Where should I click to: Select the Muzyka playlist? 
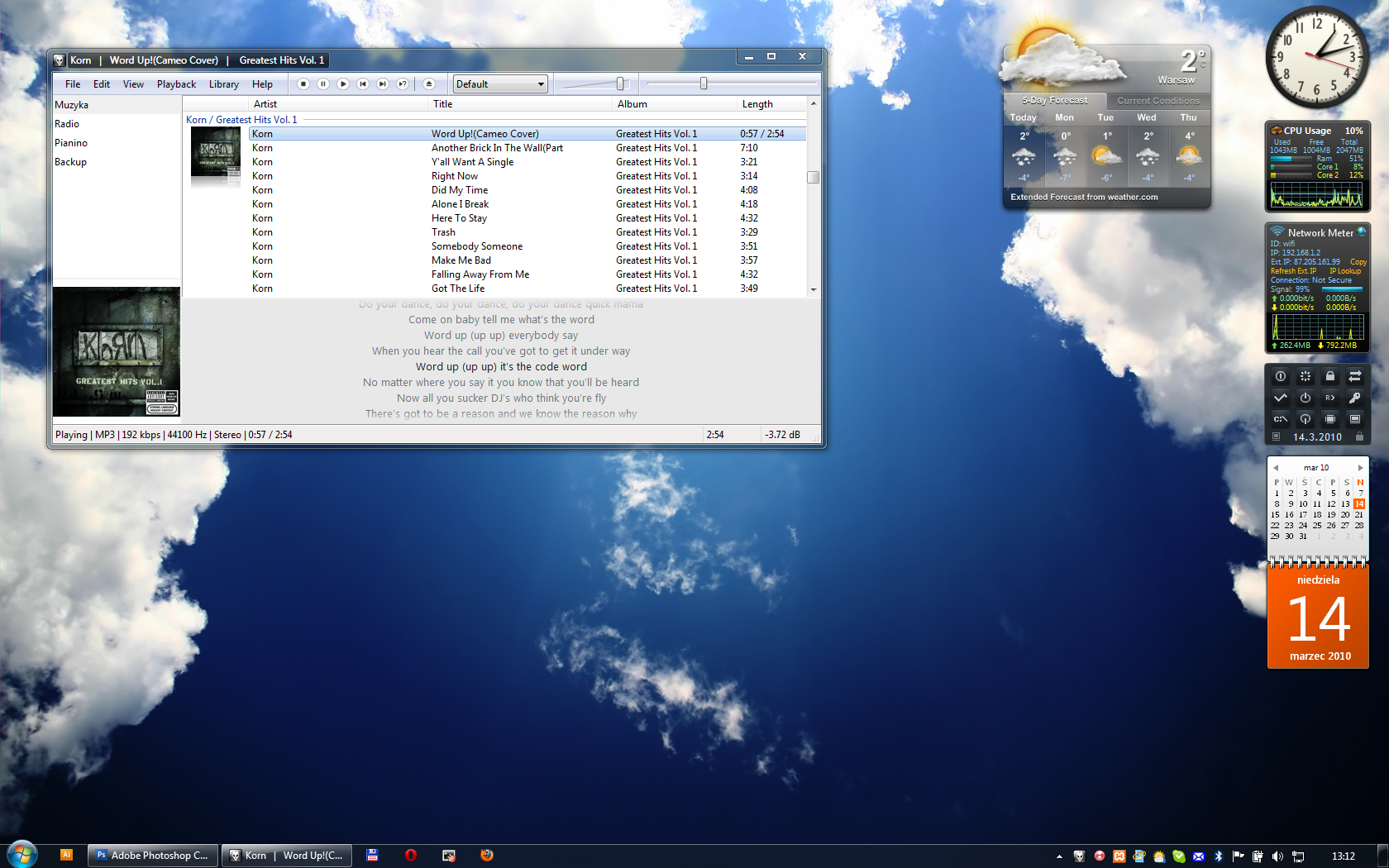pyautogui.click(x=117, y=105)
